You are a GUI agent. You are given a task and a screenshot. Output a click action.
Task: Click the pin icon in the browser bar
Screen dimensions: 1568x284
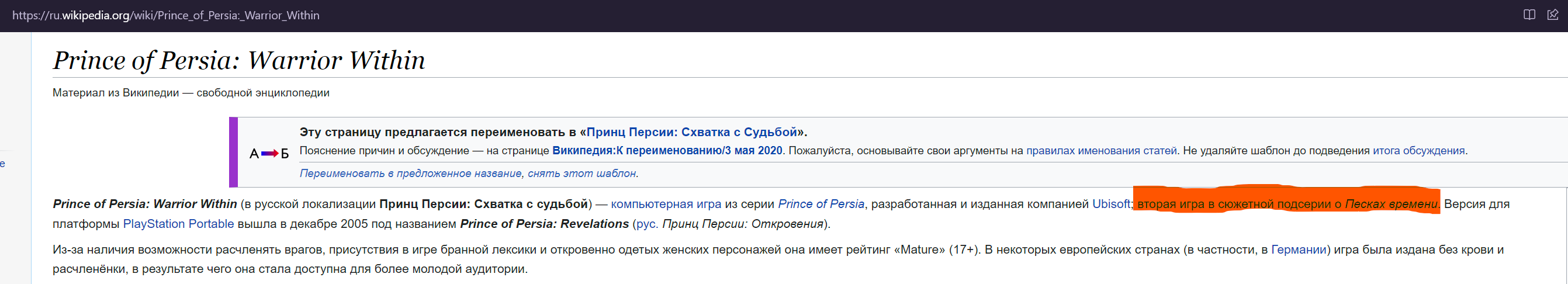[x=1553, y=15]
